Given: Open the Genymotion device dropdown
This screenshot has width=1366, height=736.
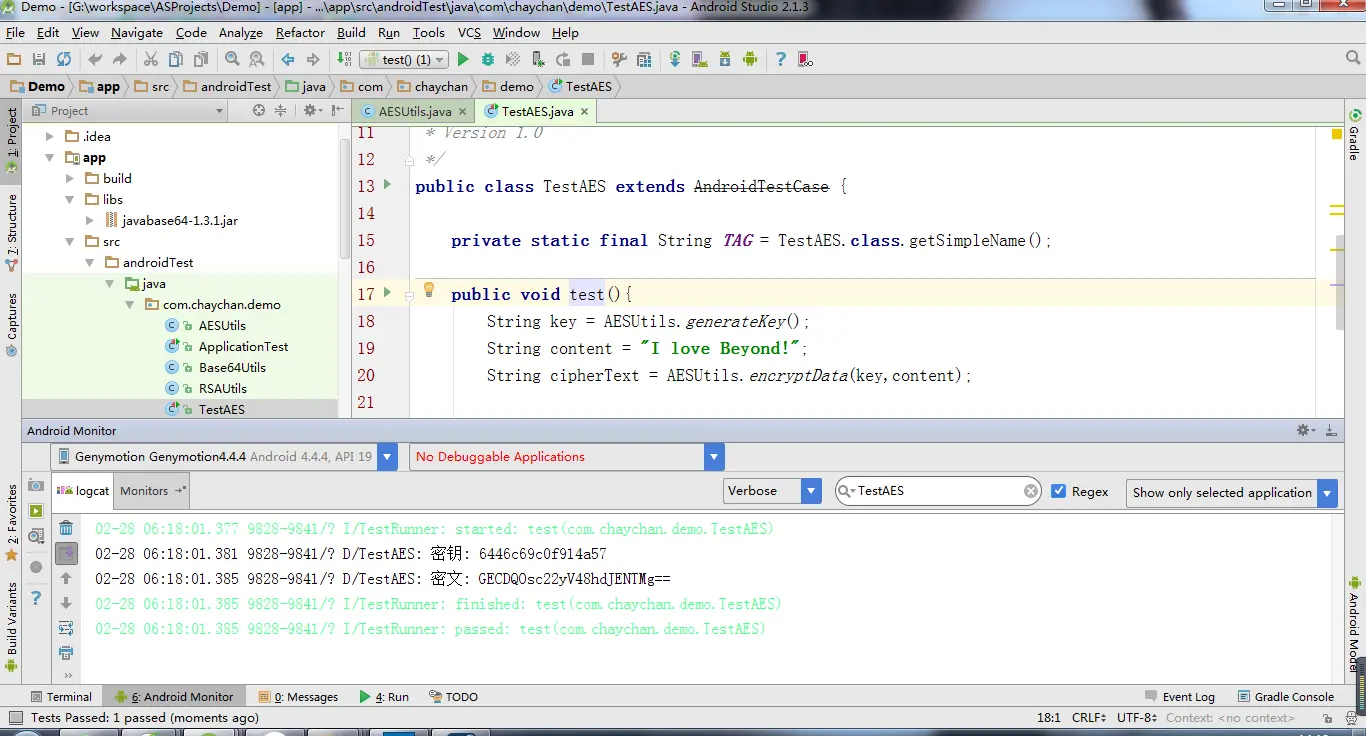Looking at the screenshot, I should (389, 457).
